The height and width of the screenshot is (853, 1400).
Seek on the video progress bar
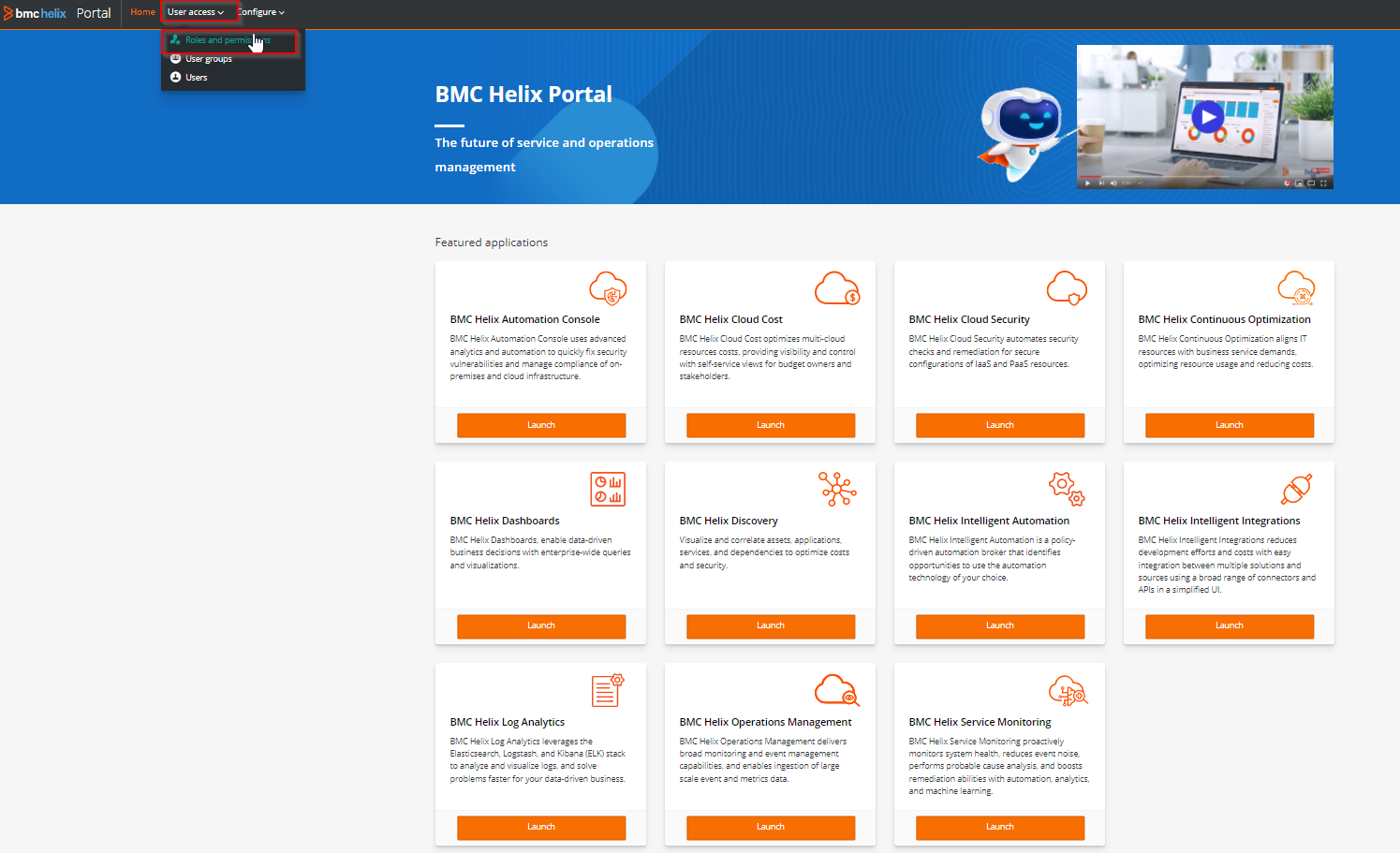[x=1204, y=177]
